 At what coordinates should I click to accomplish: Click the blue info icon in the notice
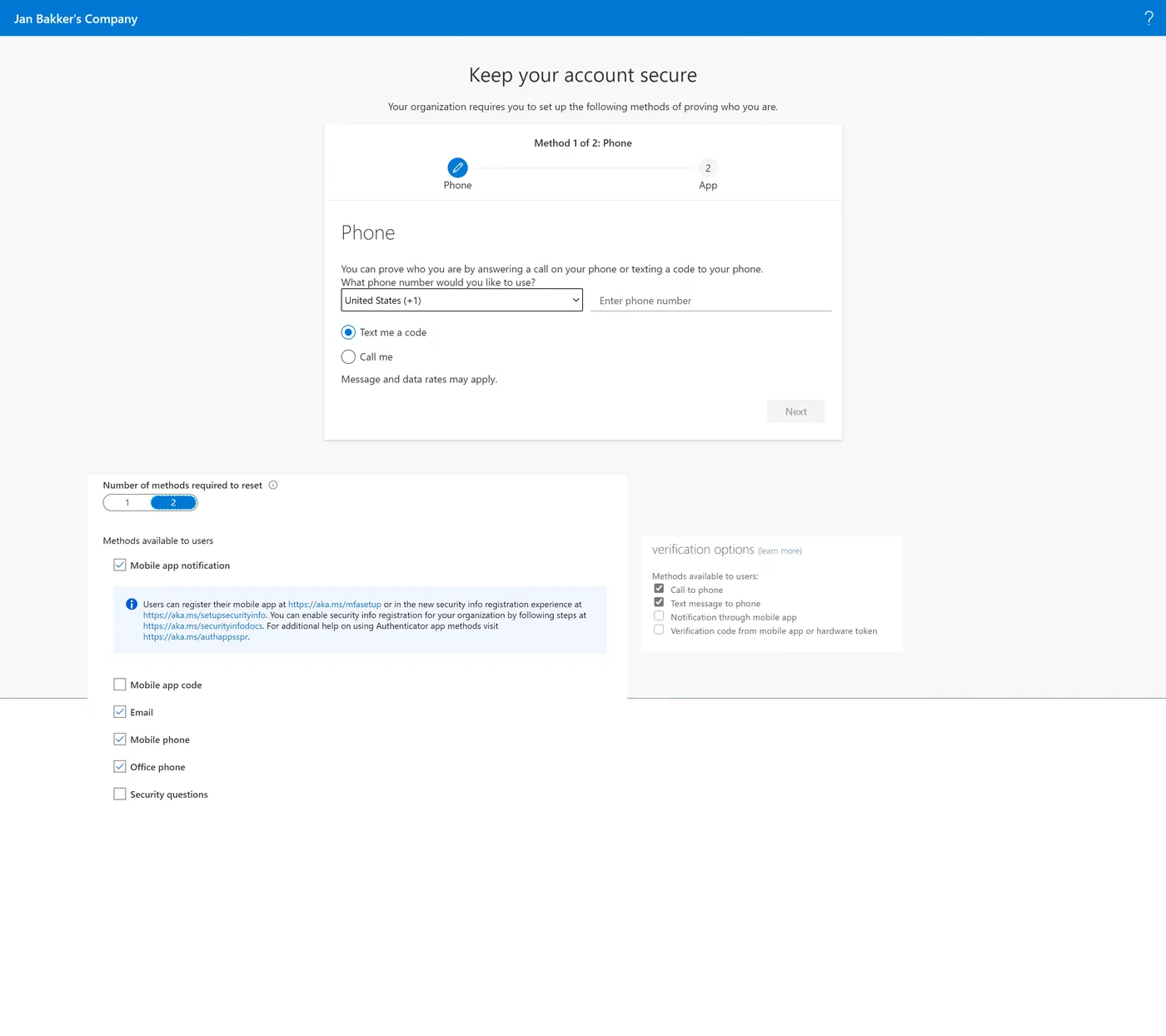pos(132,605)
